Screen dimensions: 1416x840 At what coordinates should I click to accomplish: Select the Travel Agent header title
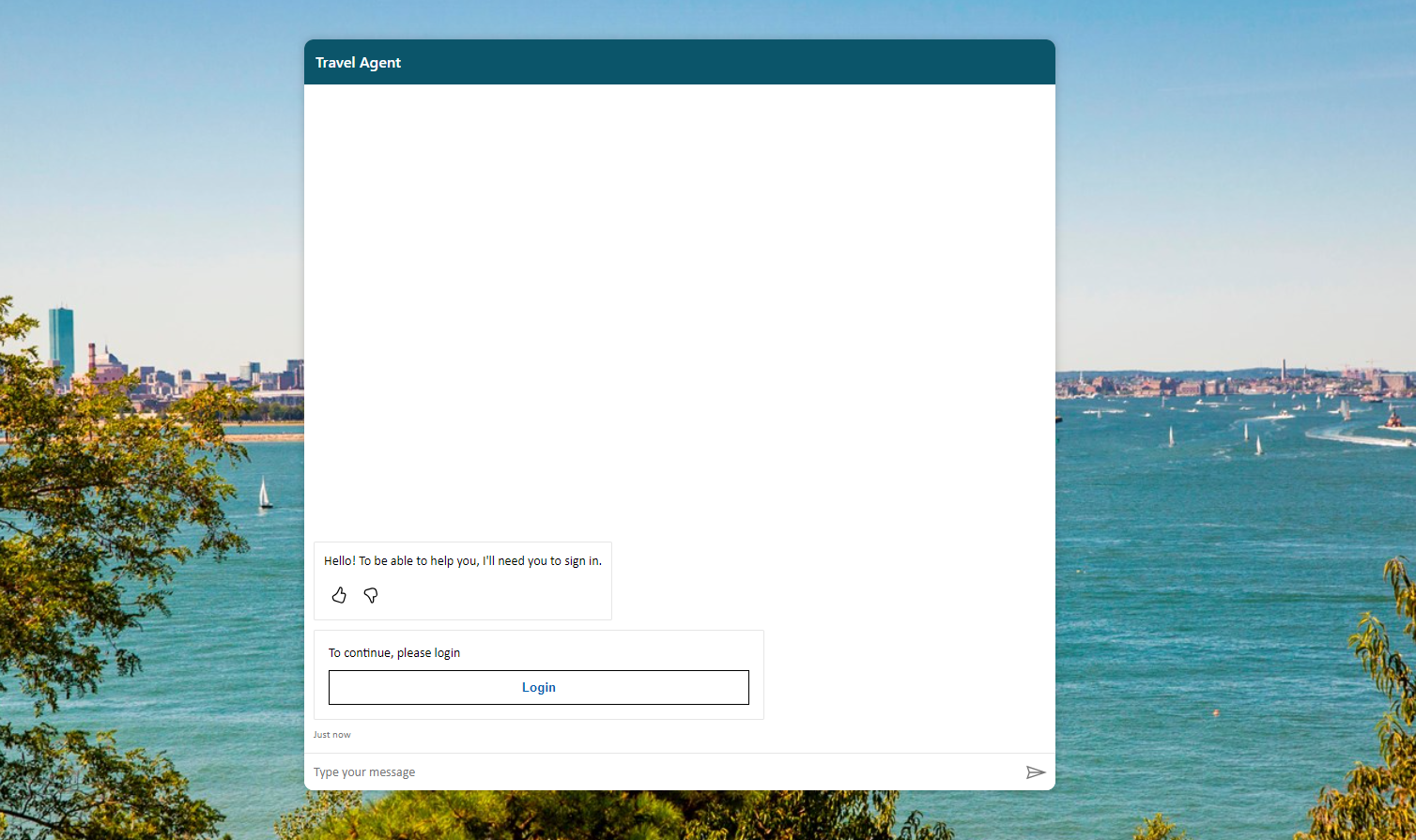point(358,62)
